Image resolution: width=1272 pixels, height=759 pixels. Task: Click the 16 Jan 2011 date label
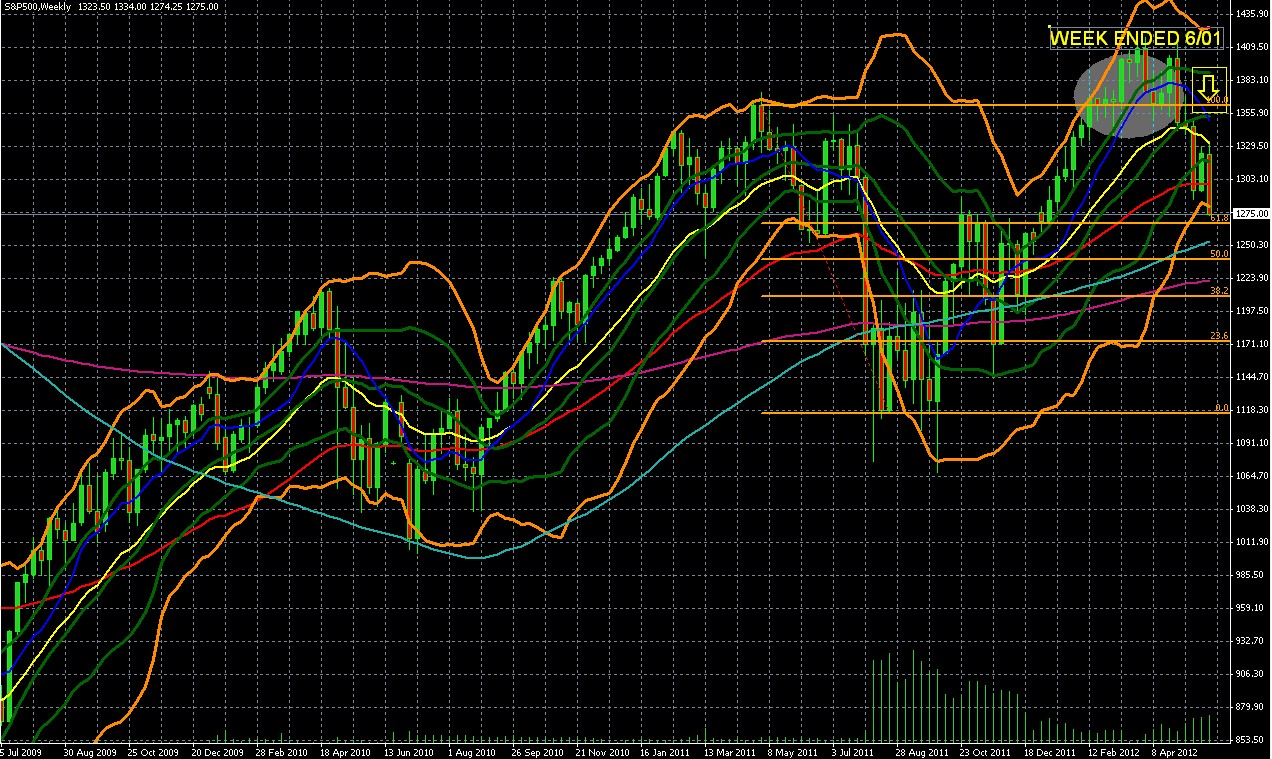tap(665, 751)
